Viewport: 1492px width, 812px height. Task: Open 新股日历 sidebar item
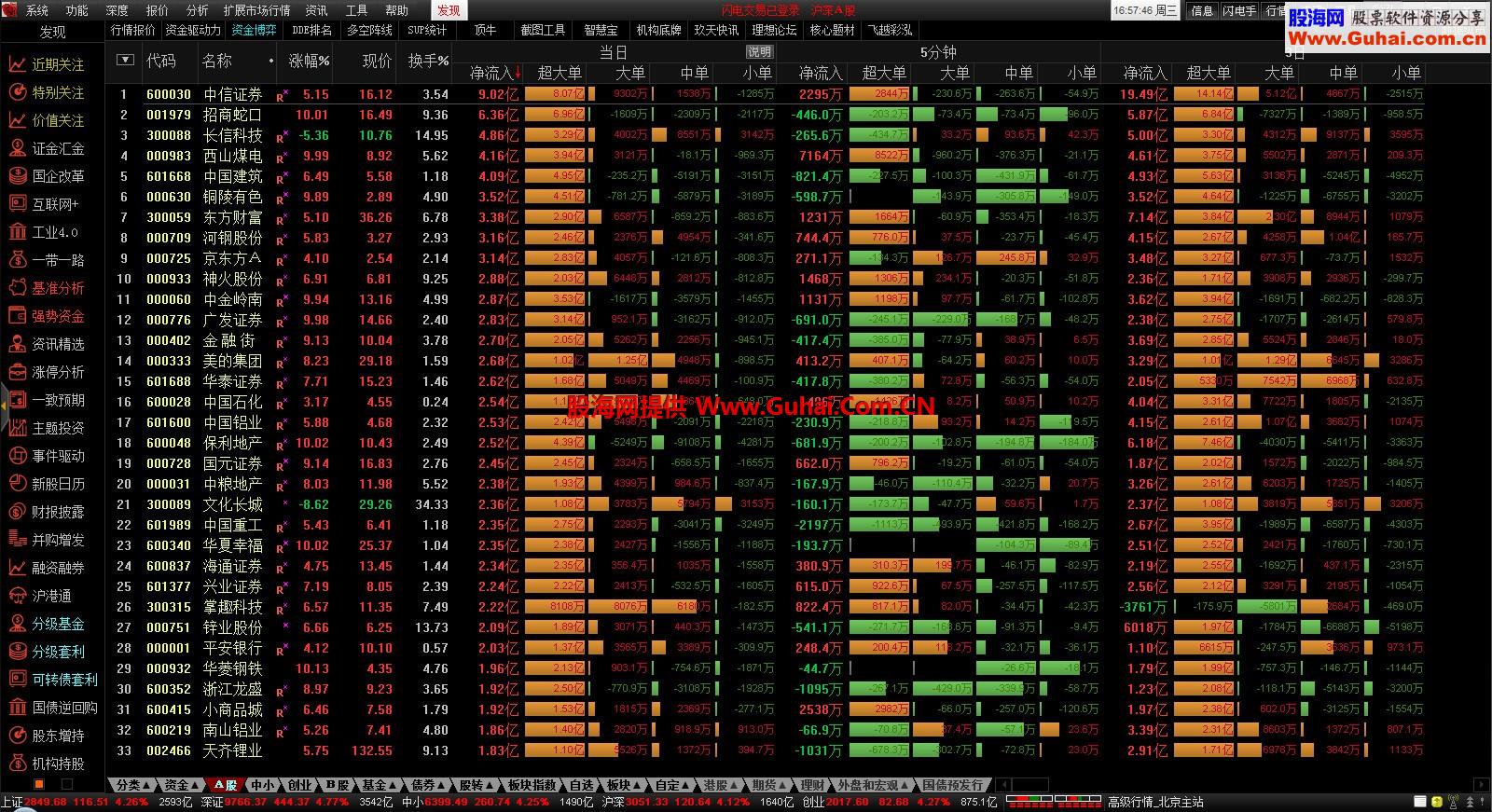47,484
